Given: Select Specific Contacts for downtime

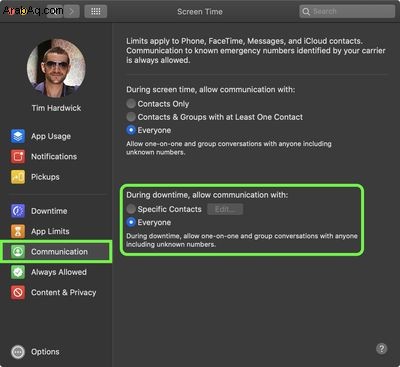Looking at the screenshot, I should [131, 209].
